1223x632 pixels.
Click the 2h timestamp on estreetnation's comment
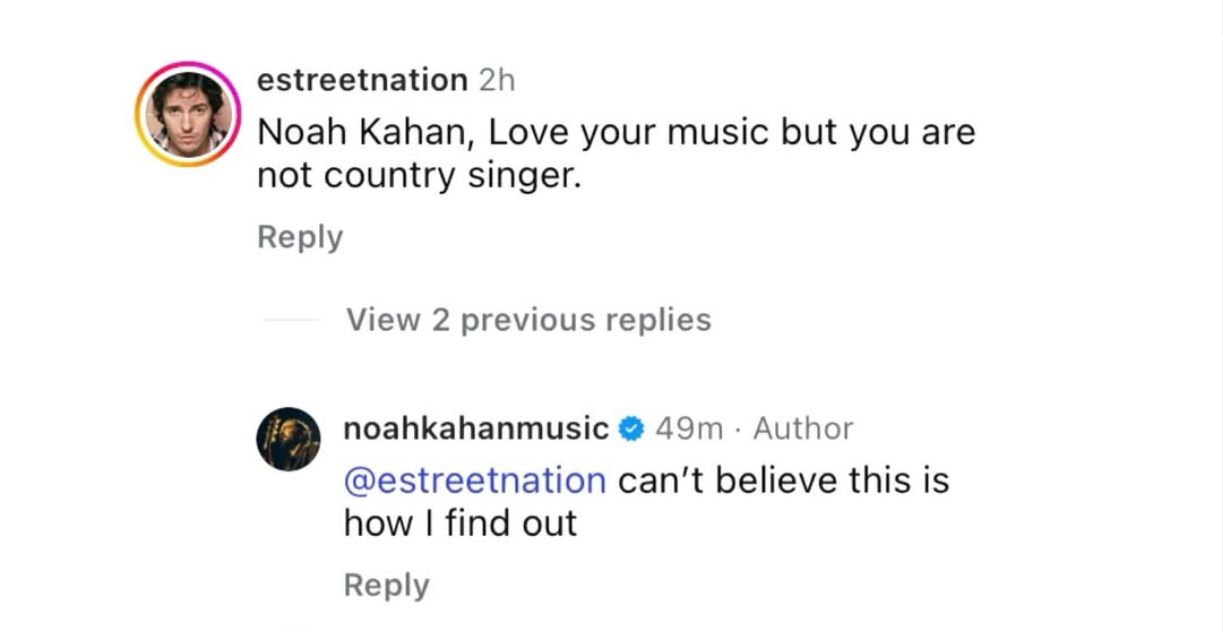click(495, 81)
